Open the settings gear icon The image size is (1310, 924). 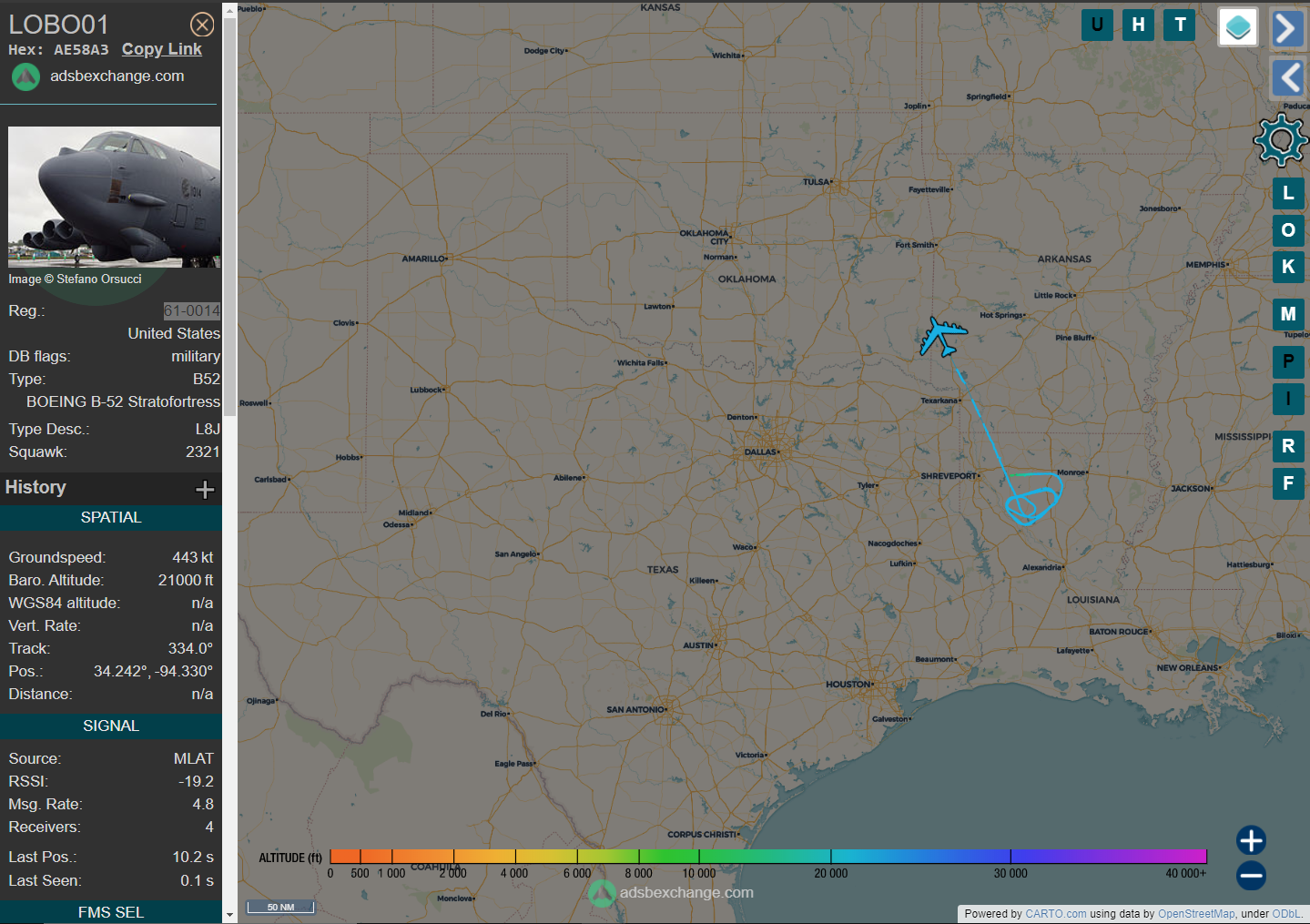click(1281, 140)
